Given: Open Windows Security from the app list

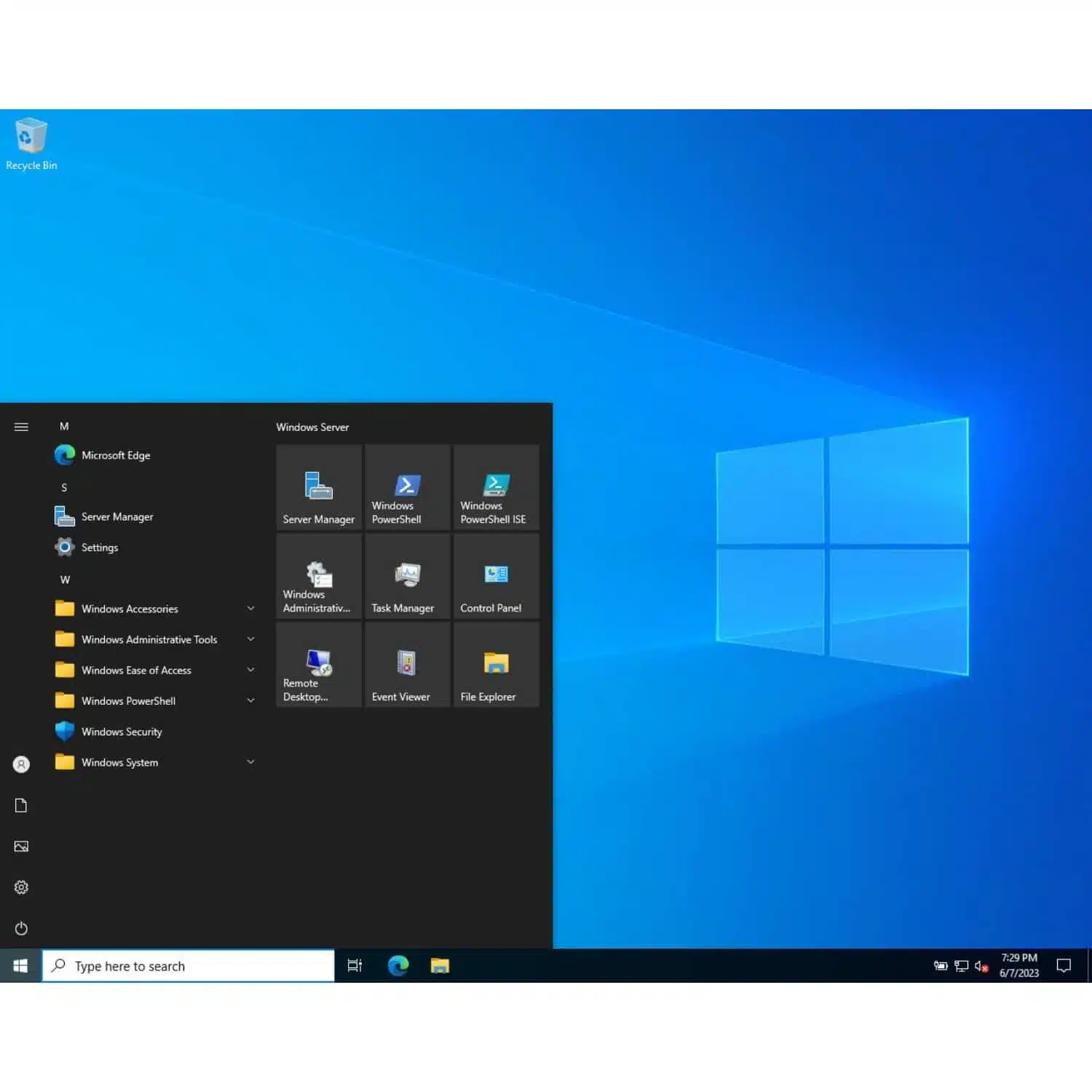Looking at the screenshot, I should [156, 732].
